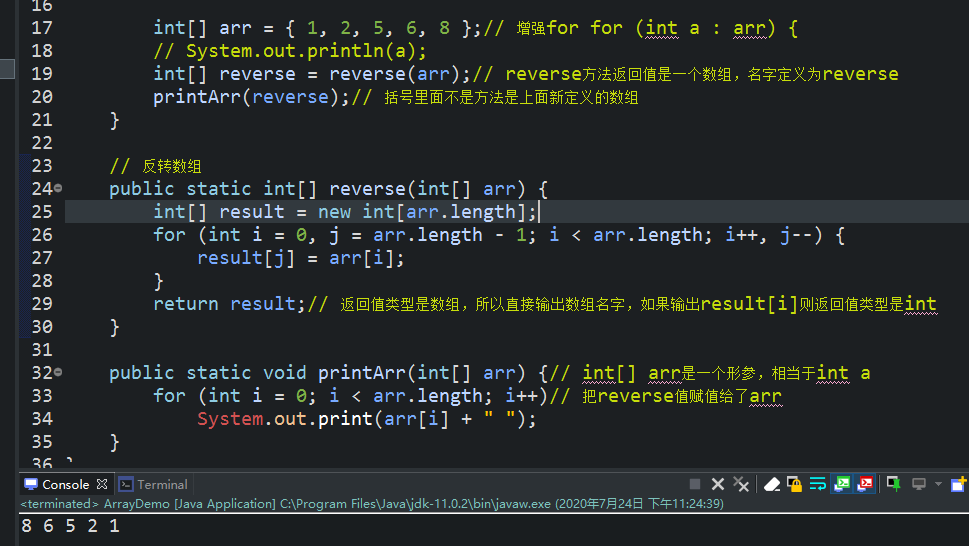Toggle show console when standard out changes
The image size is (969, 546).
pos(842,484)
